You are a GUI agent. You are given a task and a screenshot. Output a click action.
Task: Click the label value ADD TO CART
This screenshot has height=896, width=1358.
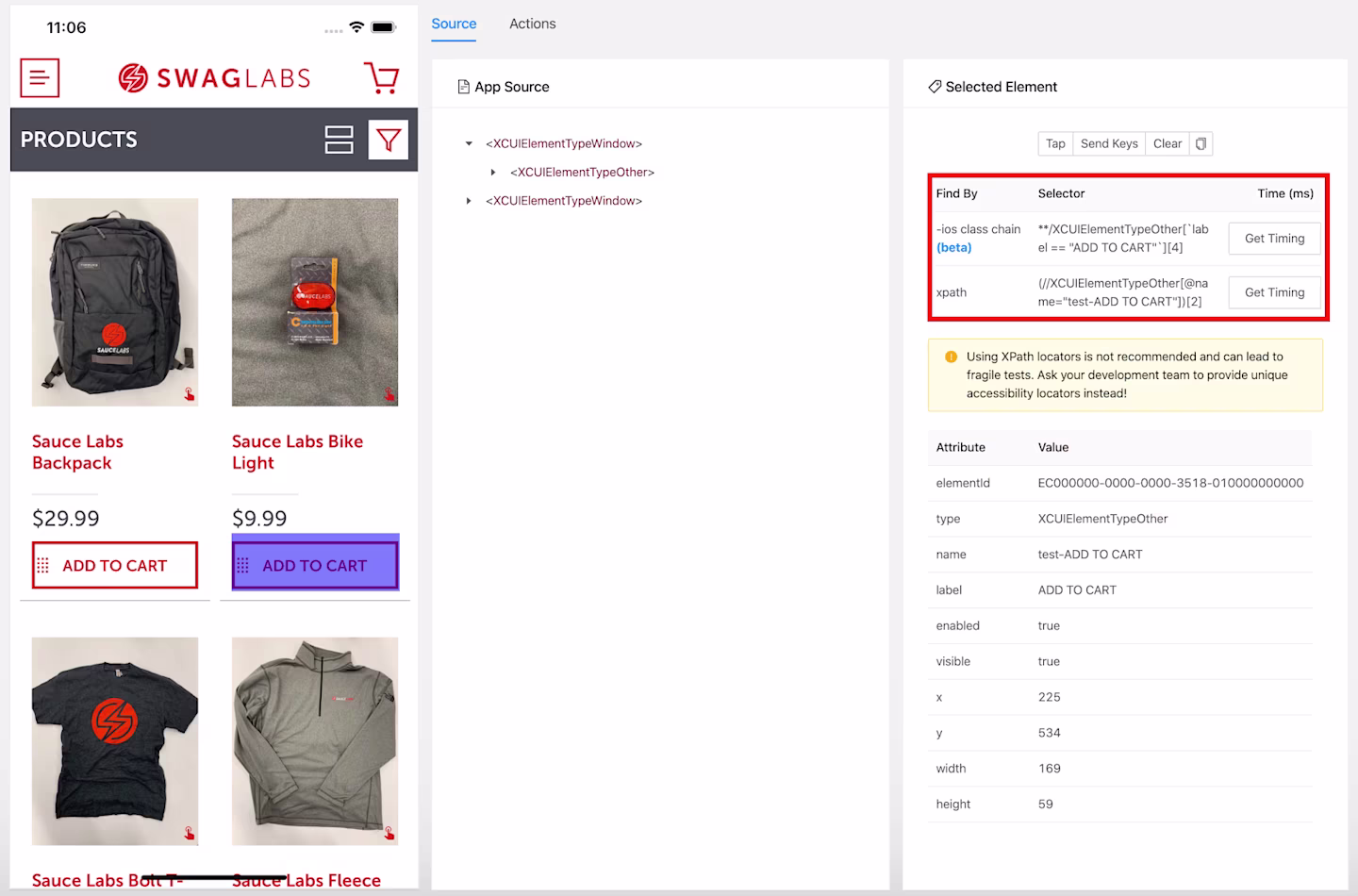[1077, 590]
